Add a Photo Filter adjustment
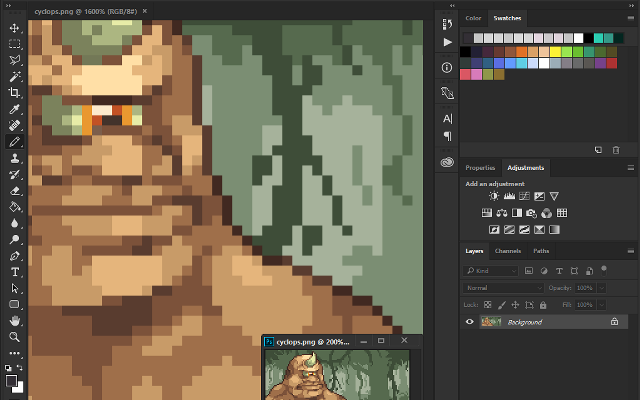 click(x=531, y=213)
